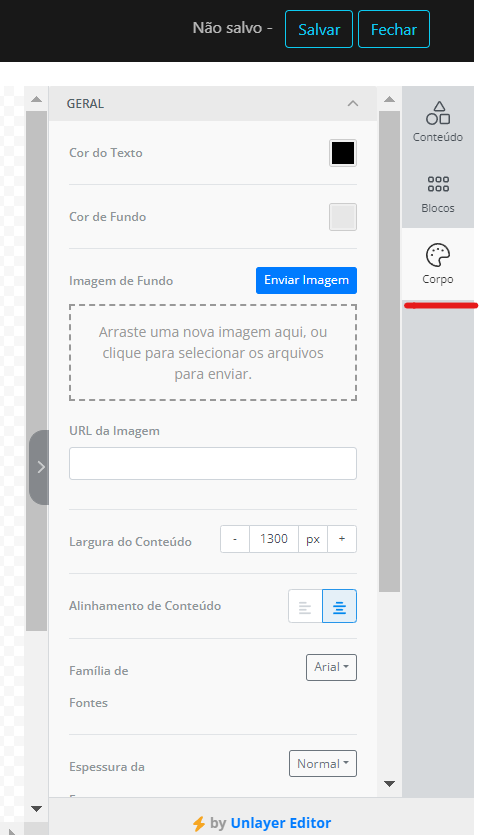479x835 pixels.
Task: Choose center content alignment icon
Action: (x=339, y=607)
